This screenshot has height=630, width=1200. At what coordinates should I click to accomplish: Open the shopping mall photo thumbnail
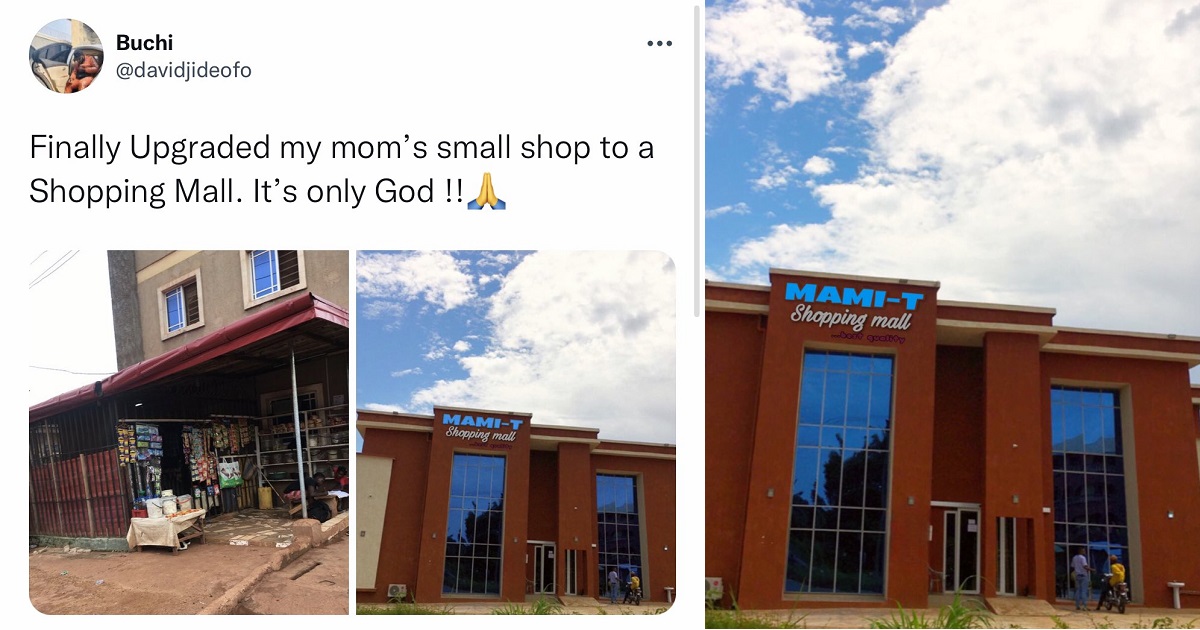(x=516, y=432)
